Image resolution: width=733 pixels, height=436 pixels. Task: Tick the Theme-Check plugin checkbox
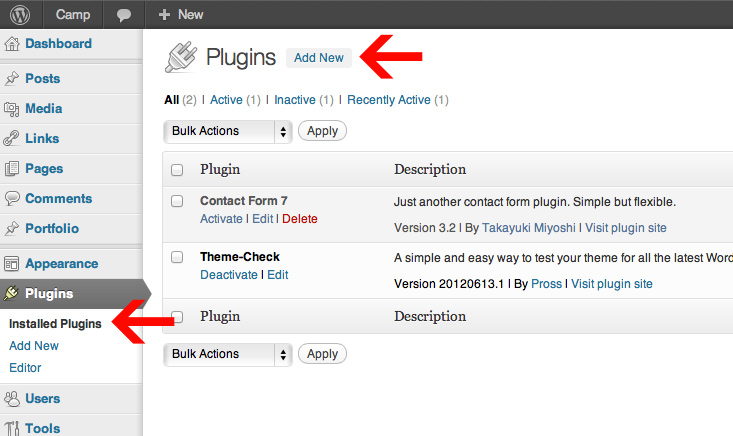coord(177,257)
